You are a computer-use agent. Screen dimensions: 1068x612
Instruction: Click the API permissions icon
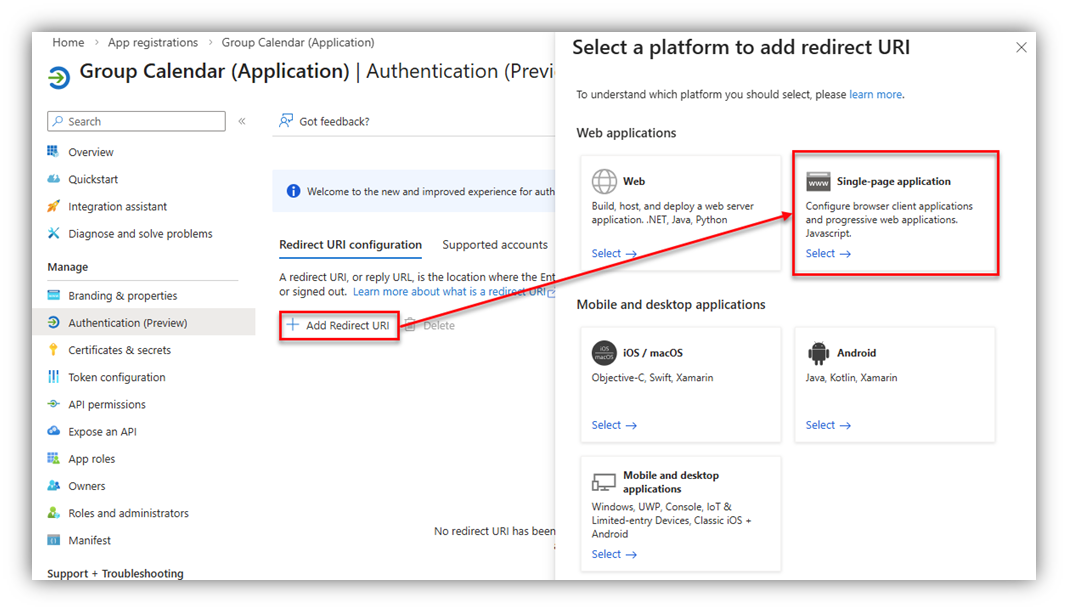pos(53,404)
